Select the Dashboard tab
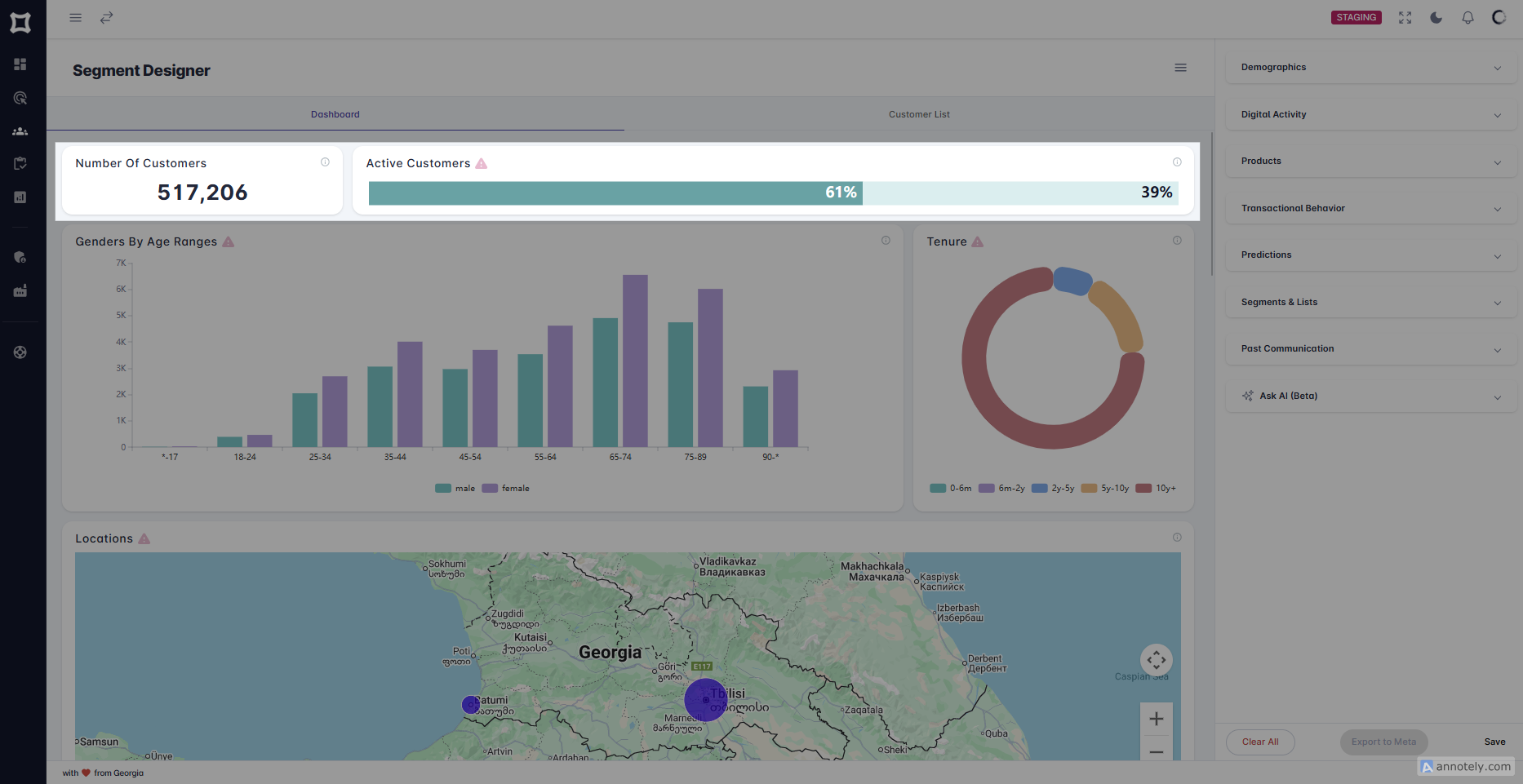Viewport: 1523px width, 784px height. (x=335, y=114)
